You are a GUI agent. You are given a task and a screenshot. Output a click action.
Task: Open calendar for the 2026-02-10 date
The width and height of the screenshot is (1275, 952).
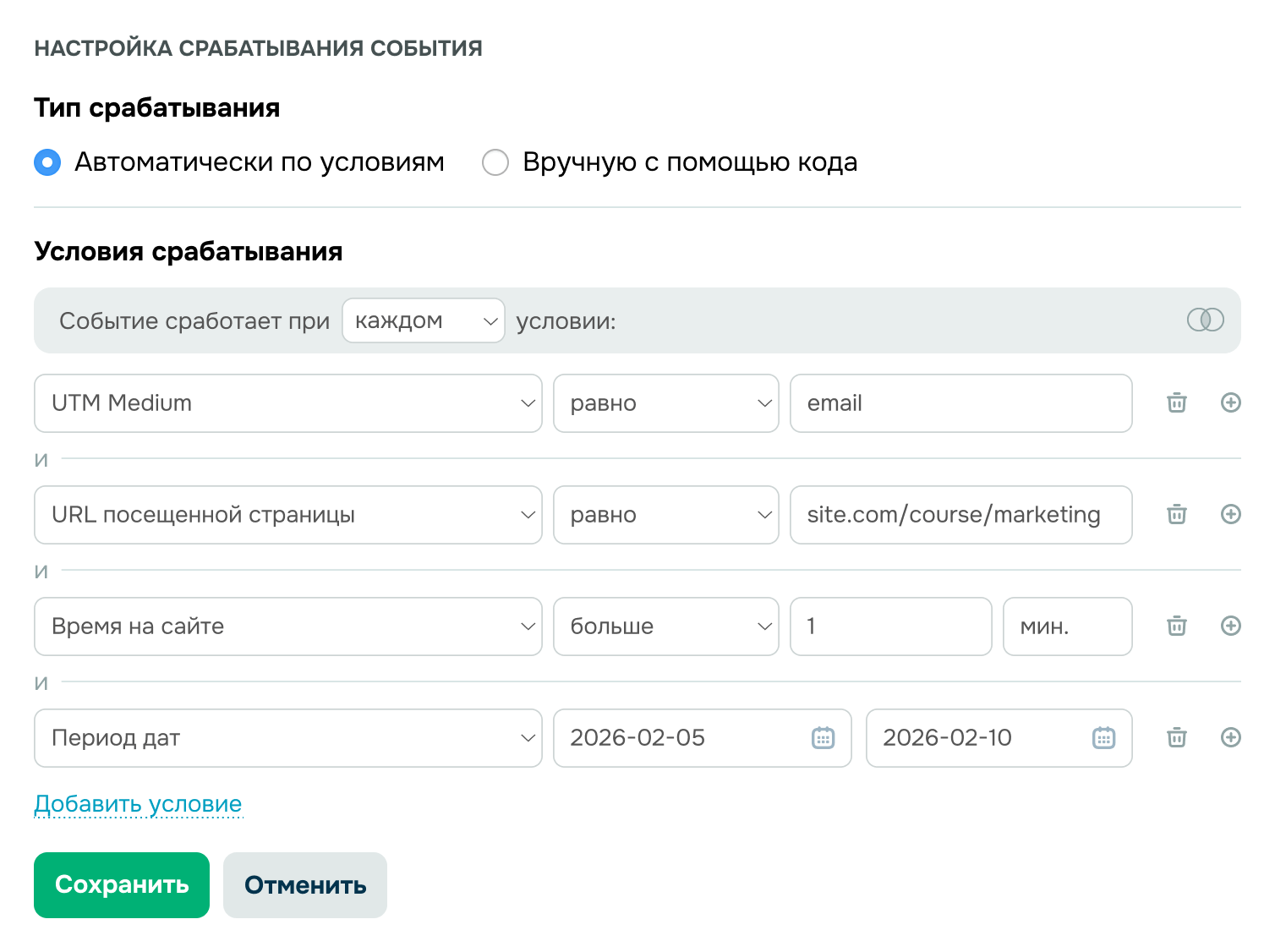click(1103, 738)
